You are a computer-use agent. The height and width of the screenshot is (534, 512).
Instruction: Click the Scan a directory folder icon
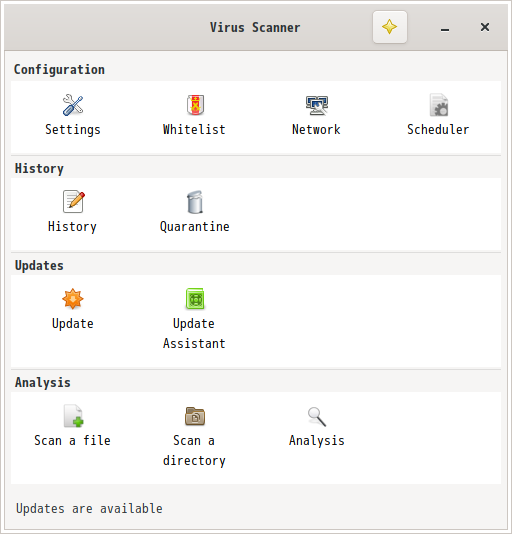(195, 416)
